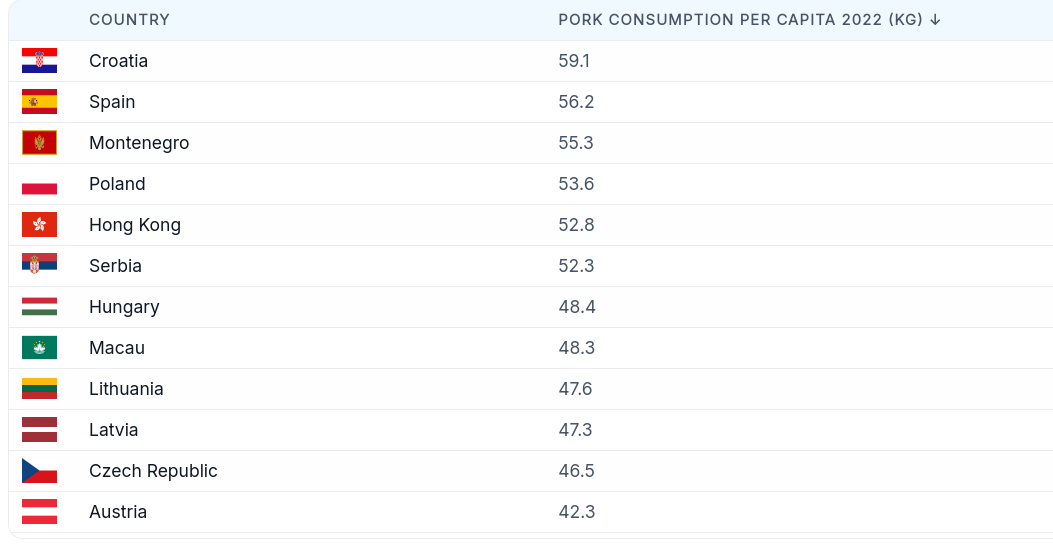Select the Latvia country name
Screen dimensions: 1053x557
click(113, 429)
